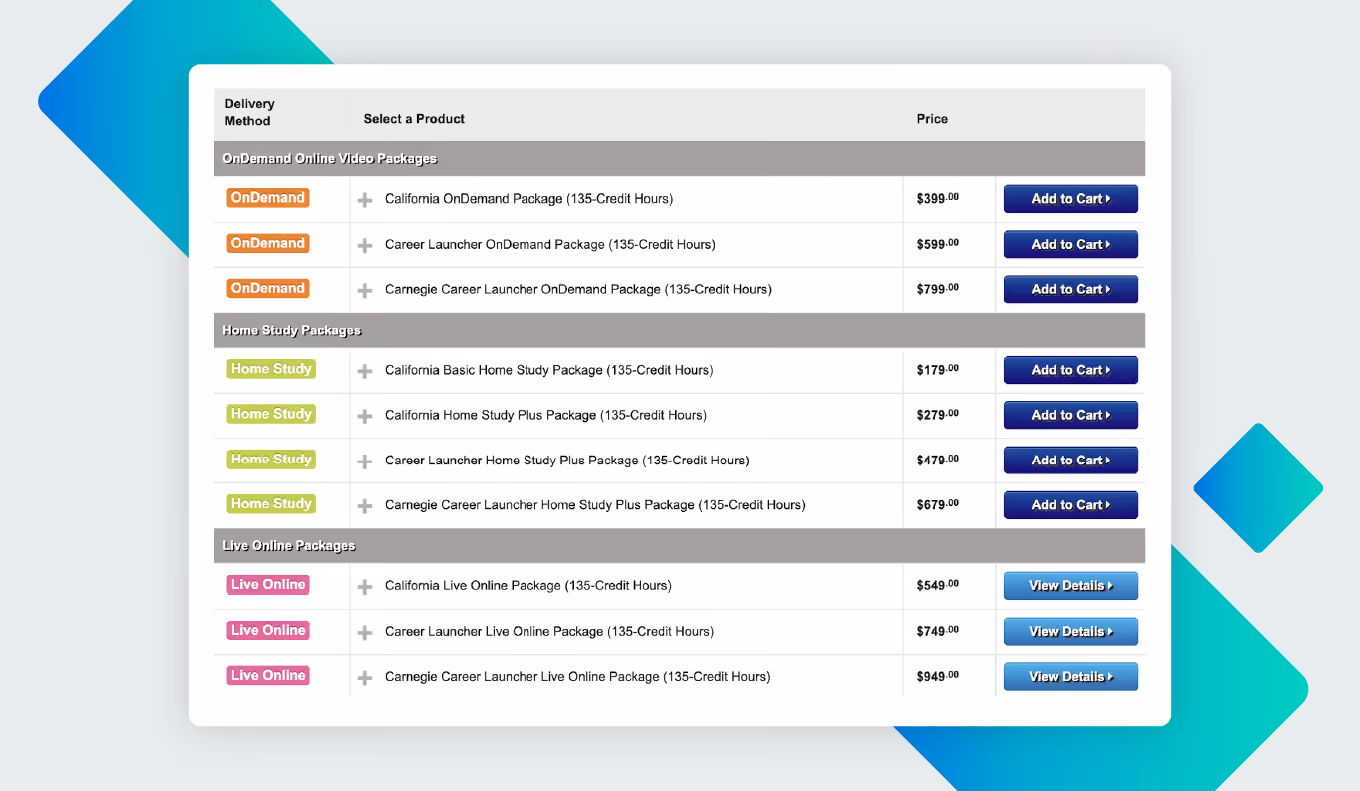1360x791 pixels.
Task: View details of California Live Online Package
Action: pos(1071,586)
